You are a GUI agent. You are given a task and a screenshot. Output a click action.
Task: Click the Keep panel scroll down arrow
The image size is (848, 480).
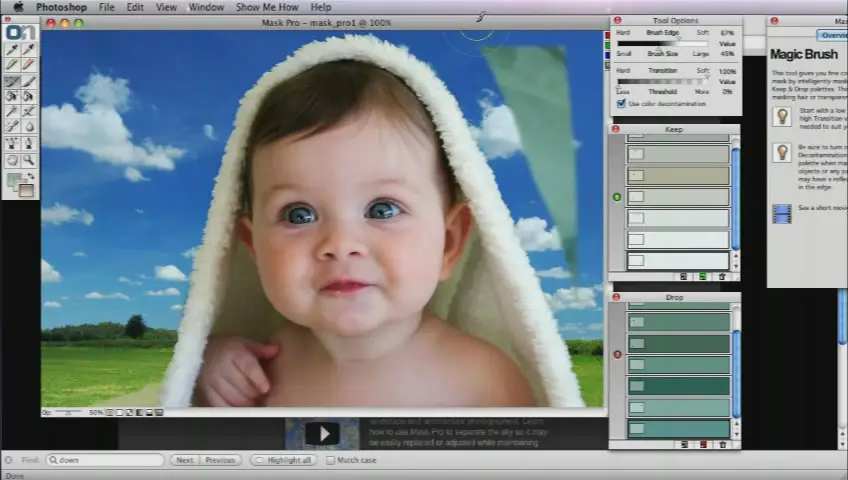[736, 266]
